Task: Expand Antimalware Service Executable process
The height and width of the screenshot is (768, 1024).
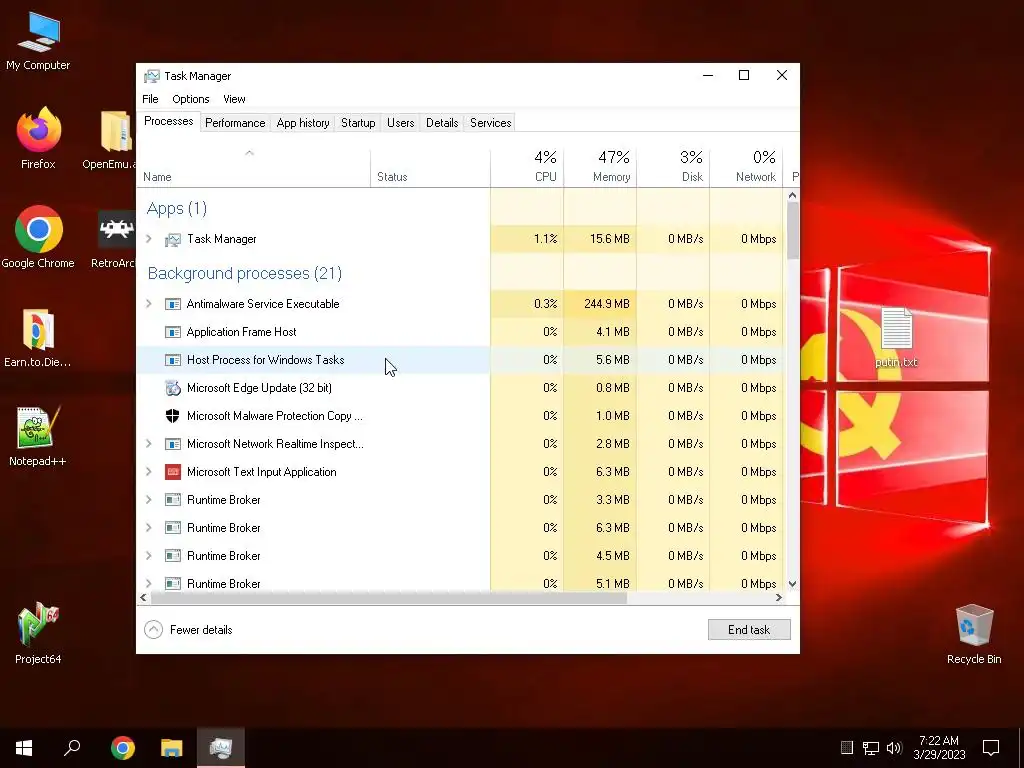Action: 149,304
